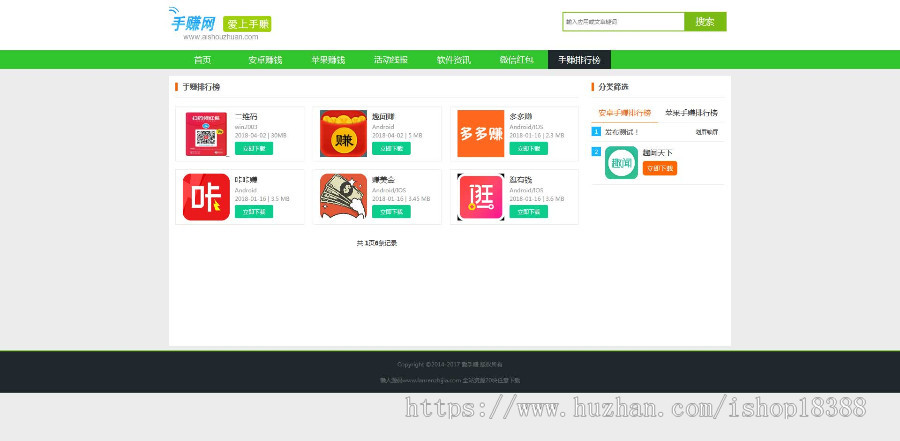The height and width of the screenshot is (441, 900).
Task: Click the orange 立即下载 button for 趣闻天下
Action: pyautogui.click(x=660, y=168)
